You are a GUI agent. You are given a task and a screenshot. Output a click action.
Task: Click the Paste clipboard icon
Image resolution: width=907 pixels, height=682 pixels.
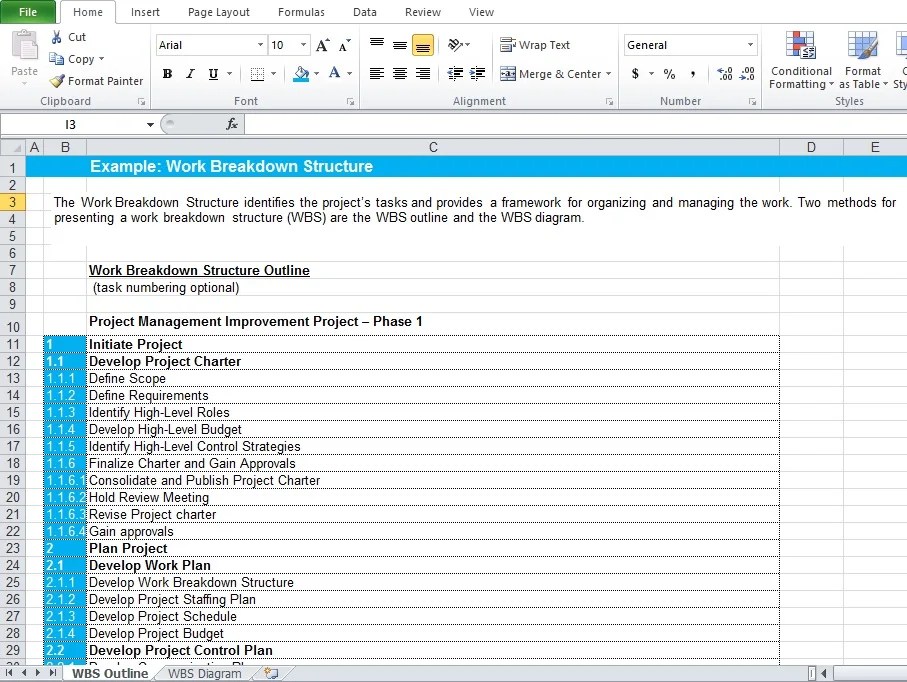[24, 46]
